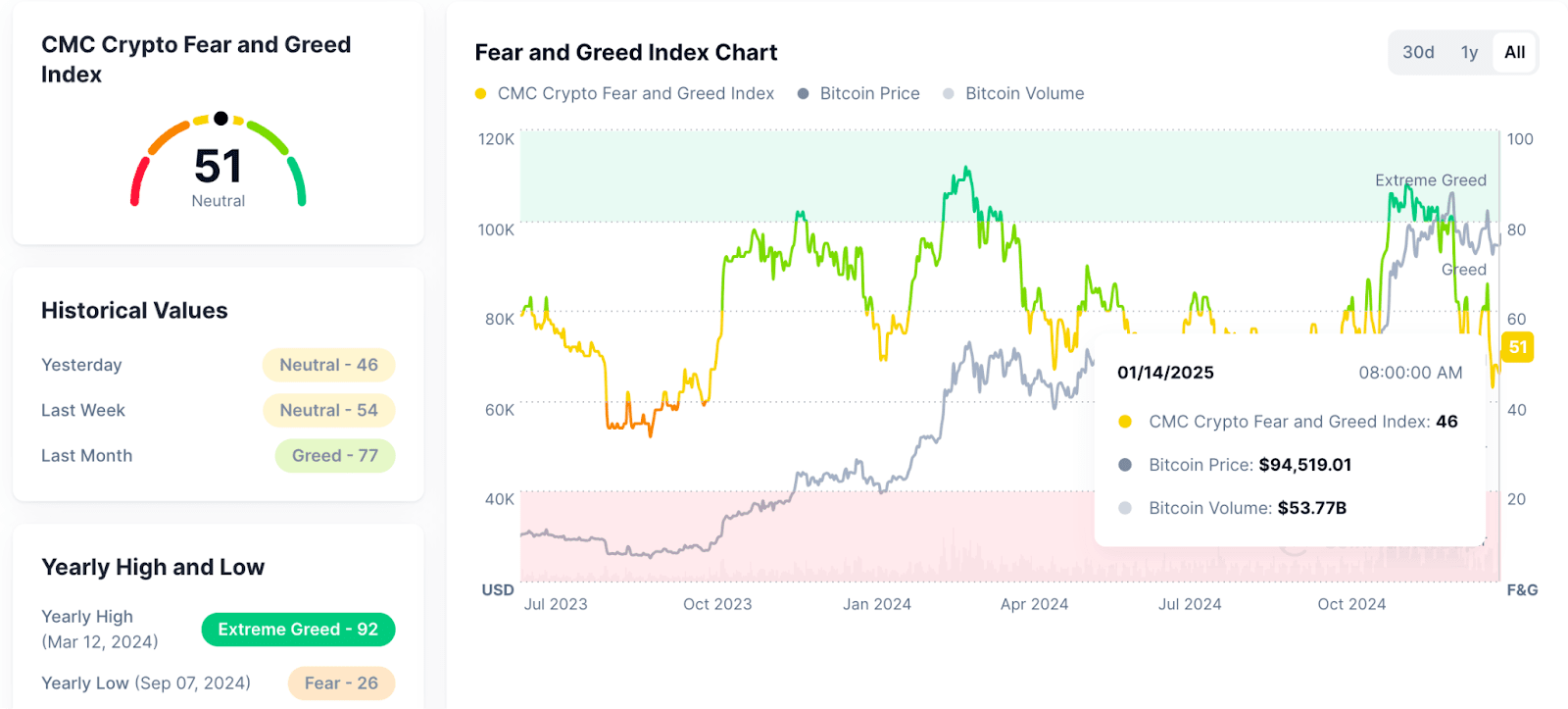Click the Greed - 77 Last Month badge
1568x709 pixels.
click(335, 456)
